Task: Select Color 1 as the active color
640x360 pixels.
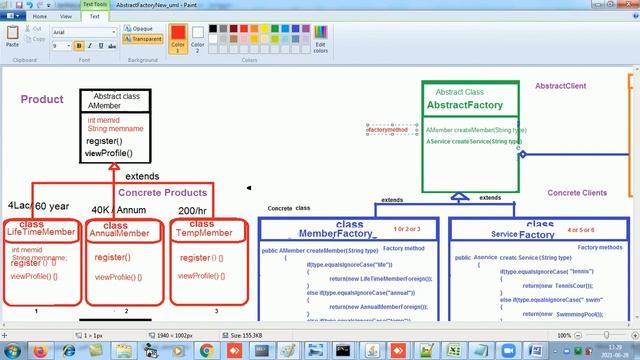Action: (x=178, y=39)
